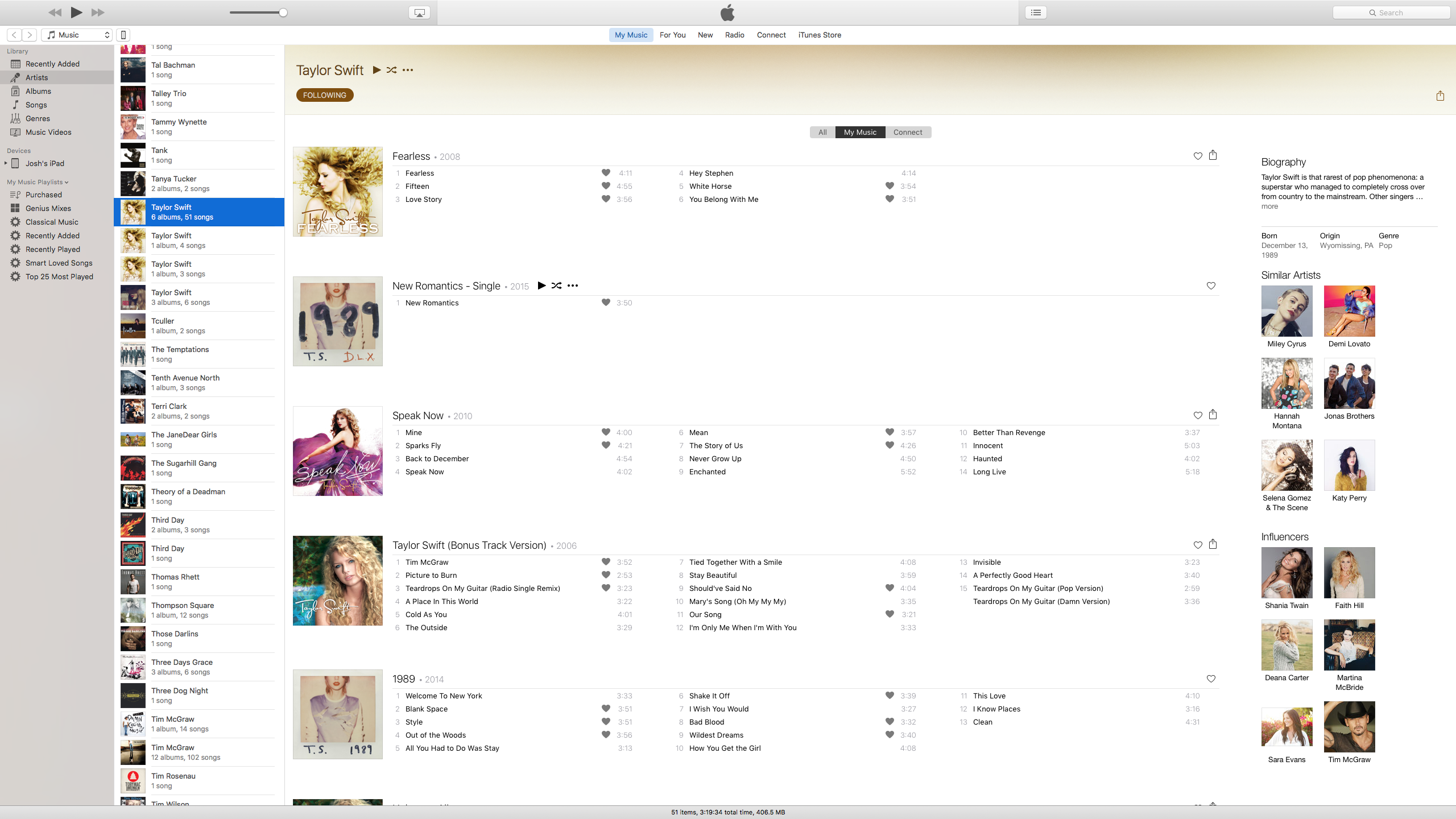Viewport: 1456px width, 819px height.
Task: Open more options for the New Romantics - Single
Action: tap(573, 286)
